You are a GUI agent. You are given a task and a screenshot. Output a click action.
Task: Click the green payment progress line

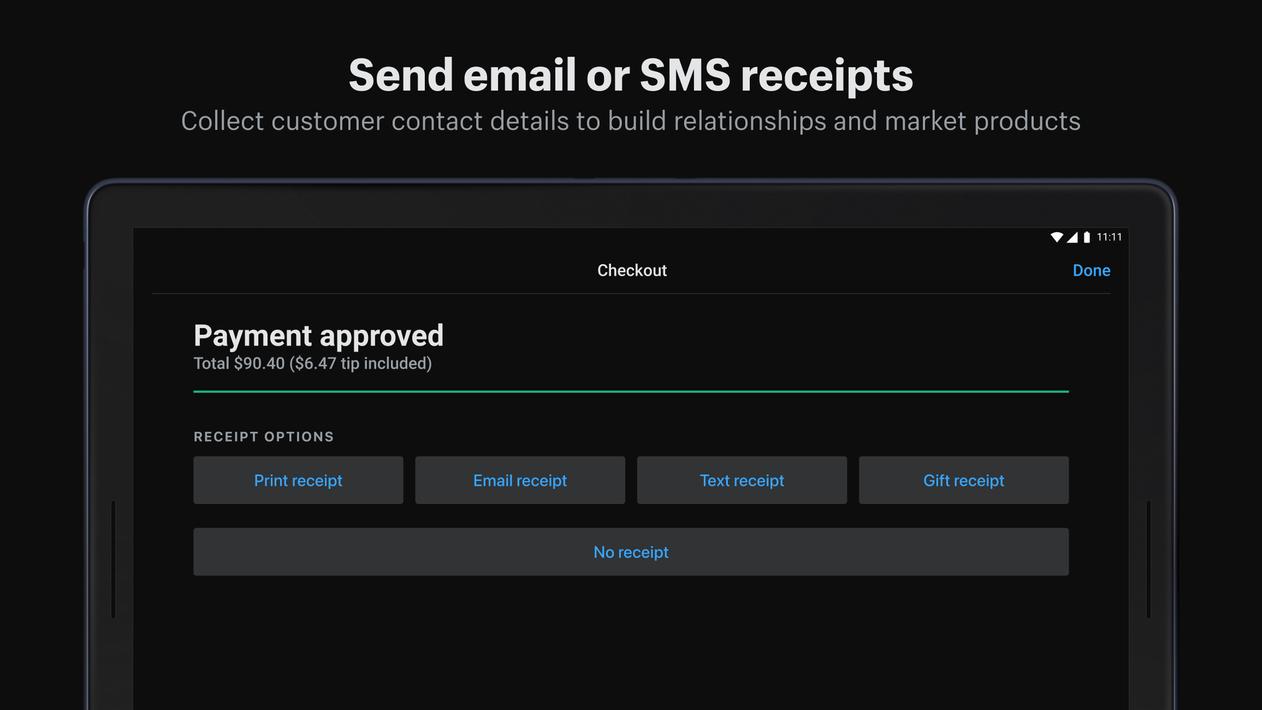tap(631, 391)
